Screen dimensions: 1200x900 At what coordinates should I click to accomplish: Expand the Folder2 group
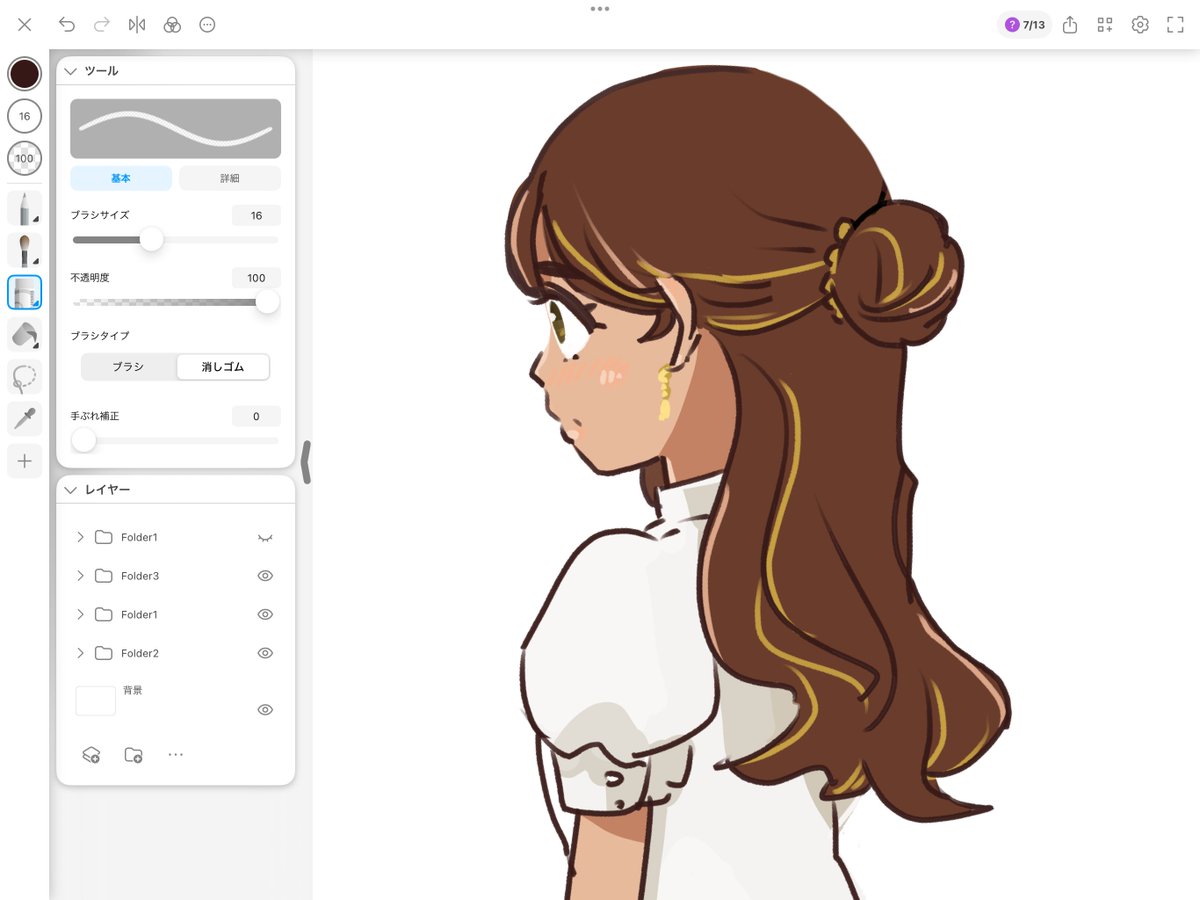pos(81,653)
